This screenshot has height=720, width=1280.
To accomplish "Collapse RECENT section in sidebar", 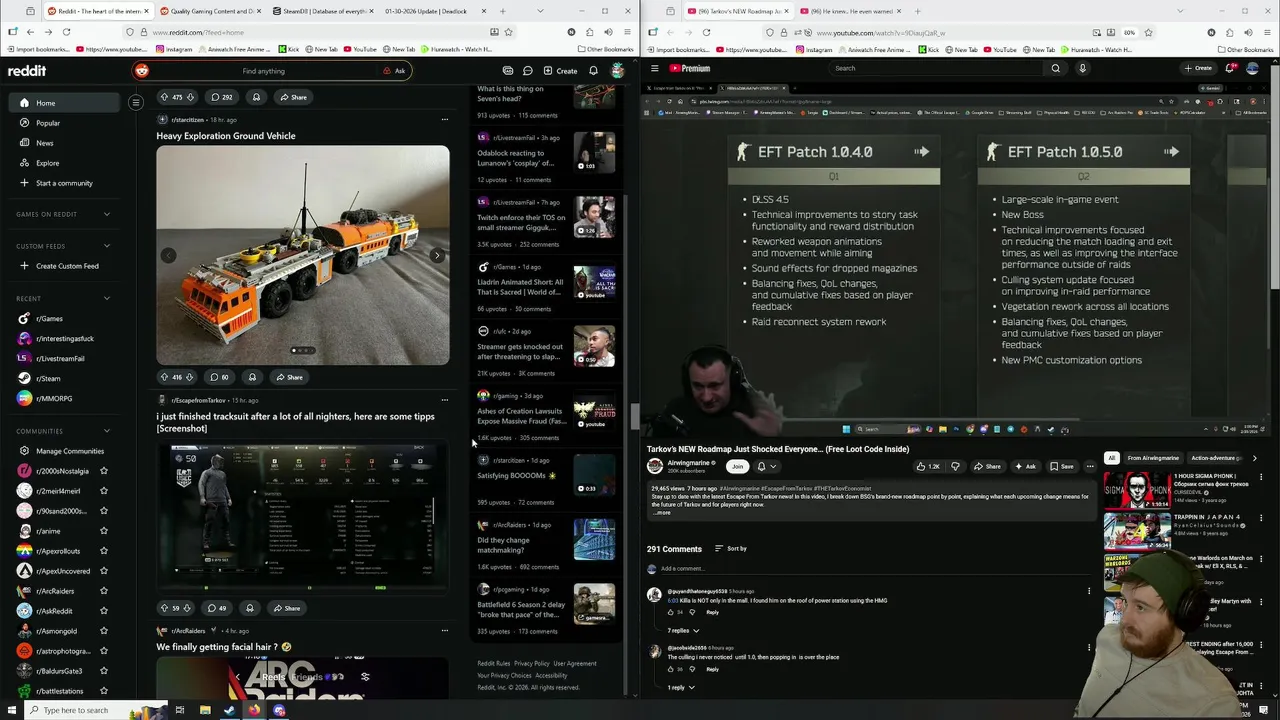I will click(107, 298).
